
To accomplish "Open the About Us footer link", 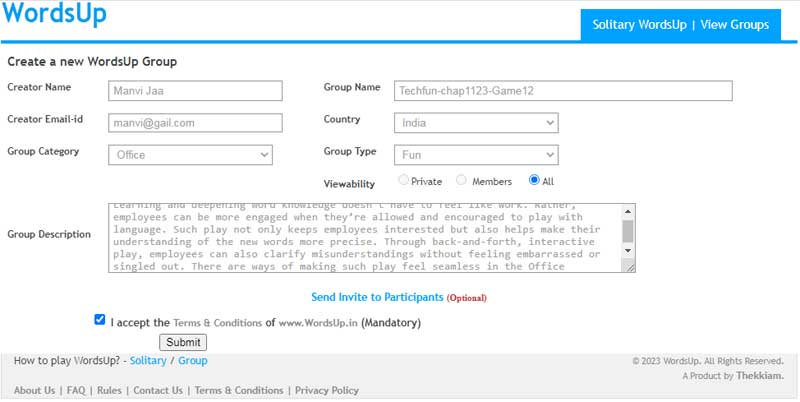I will pos(34,391).
